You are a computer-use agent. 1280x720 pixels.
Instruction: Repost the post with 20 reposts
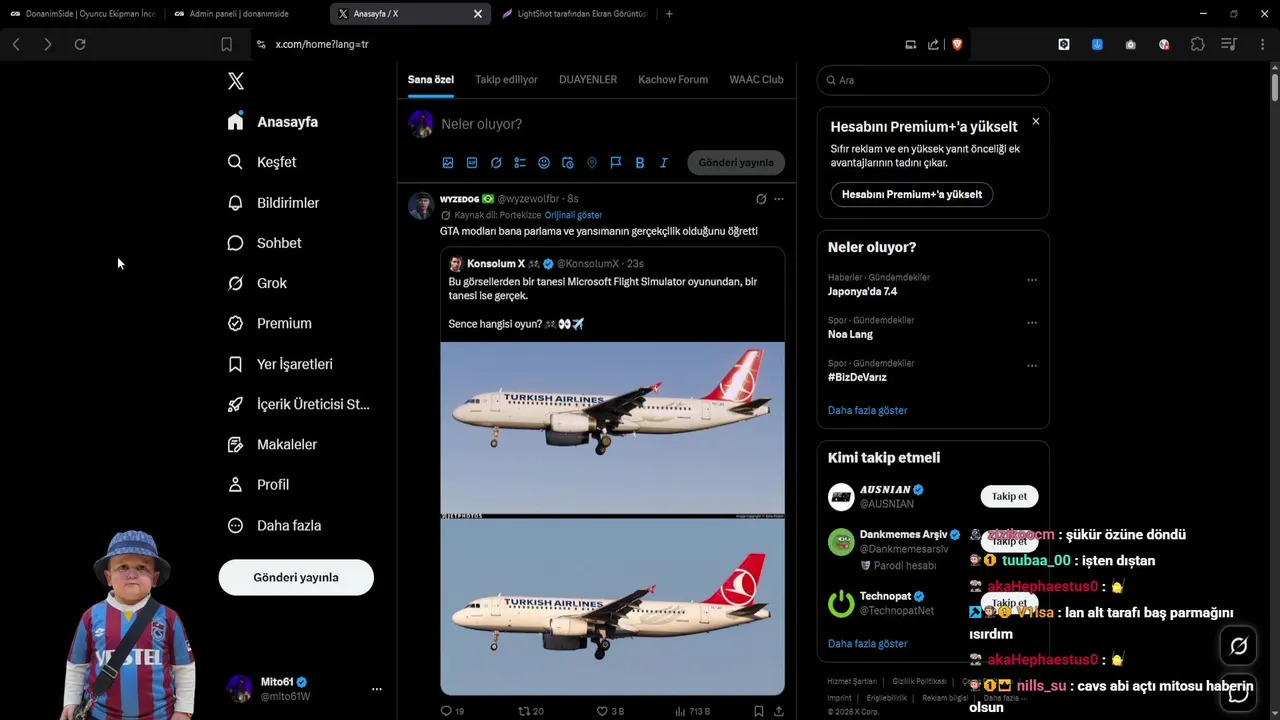tap(530, 711)
